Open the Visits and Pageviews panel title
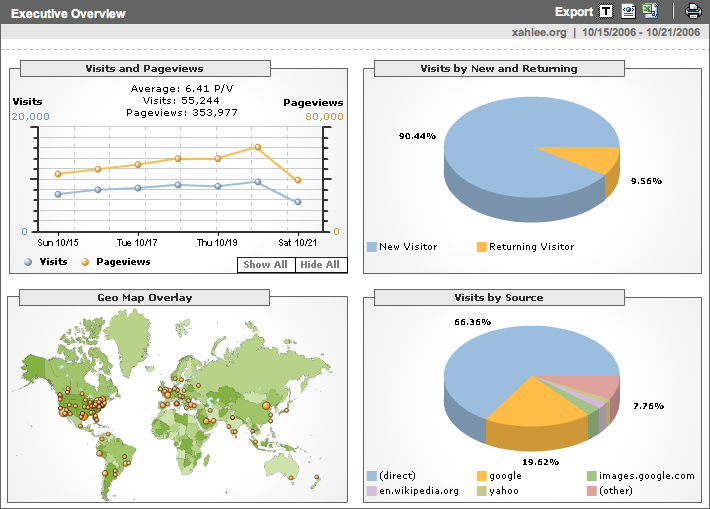Screen dimensions: 710x509 point(145,69)
